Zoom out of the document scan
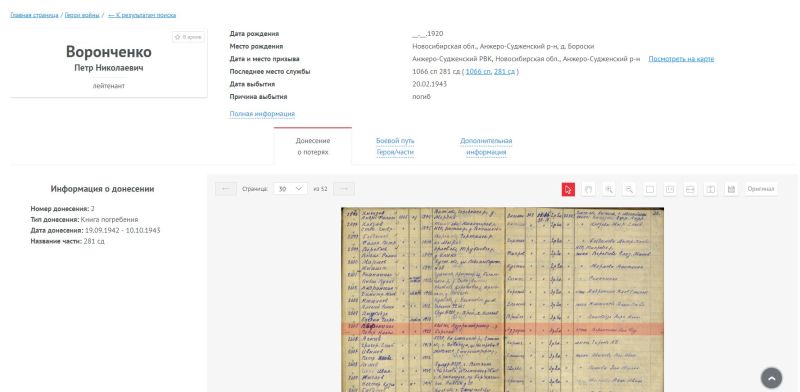The height and width of the screenshot is (392, 800). click(x=629, y=189)
